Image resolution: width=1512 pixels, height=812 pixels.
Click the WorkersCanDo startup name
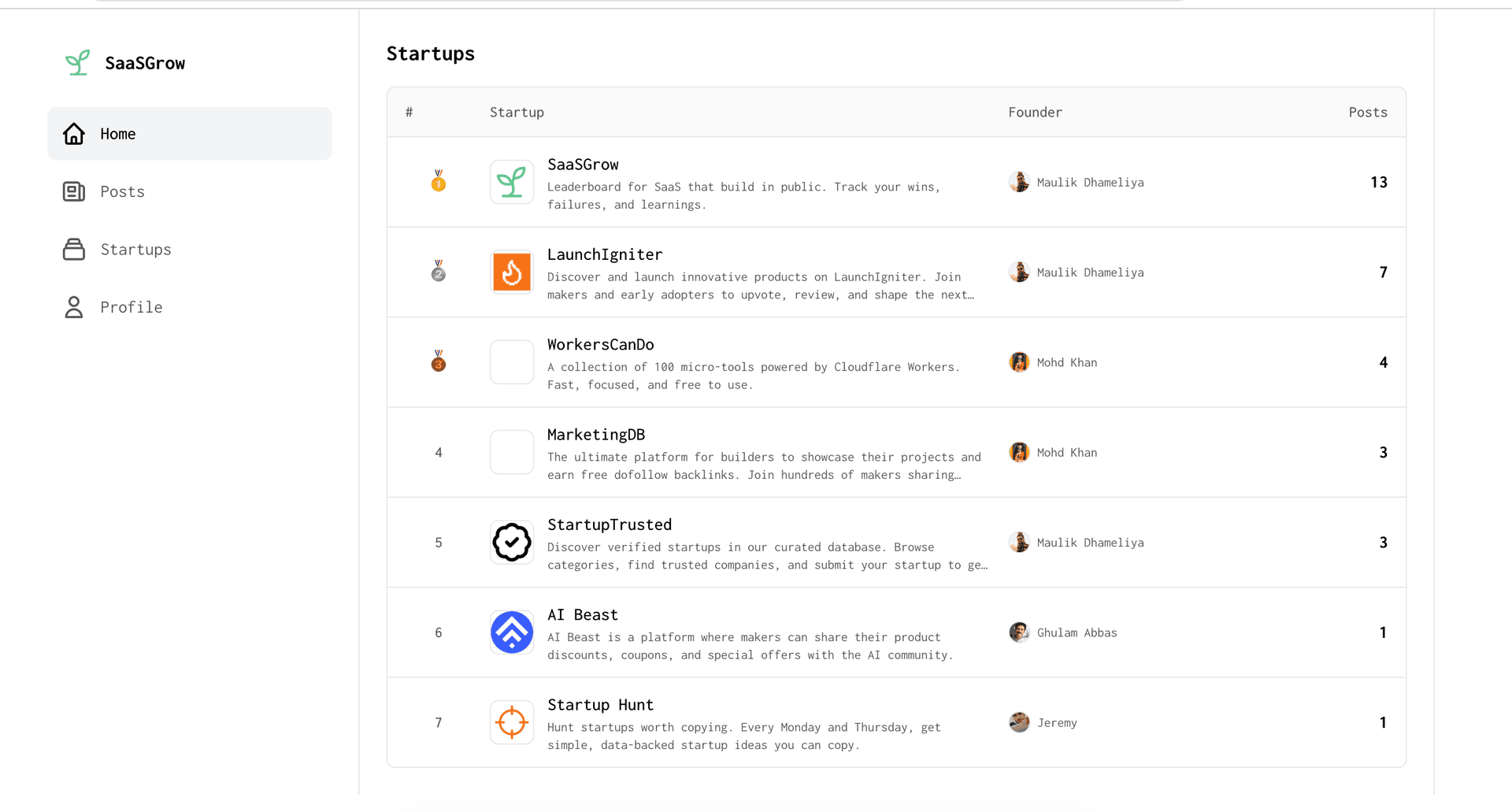pyautogui.click(x=600, y=344)
